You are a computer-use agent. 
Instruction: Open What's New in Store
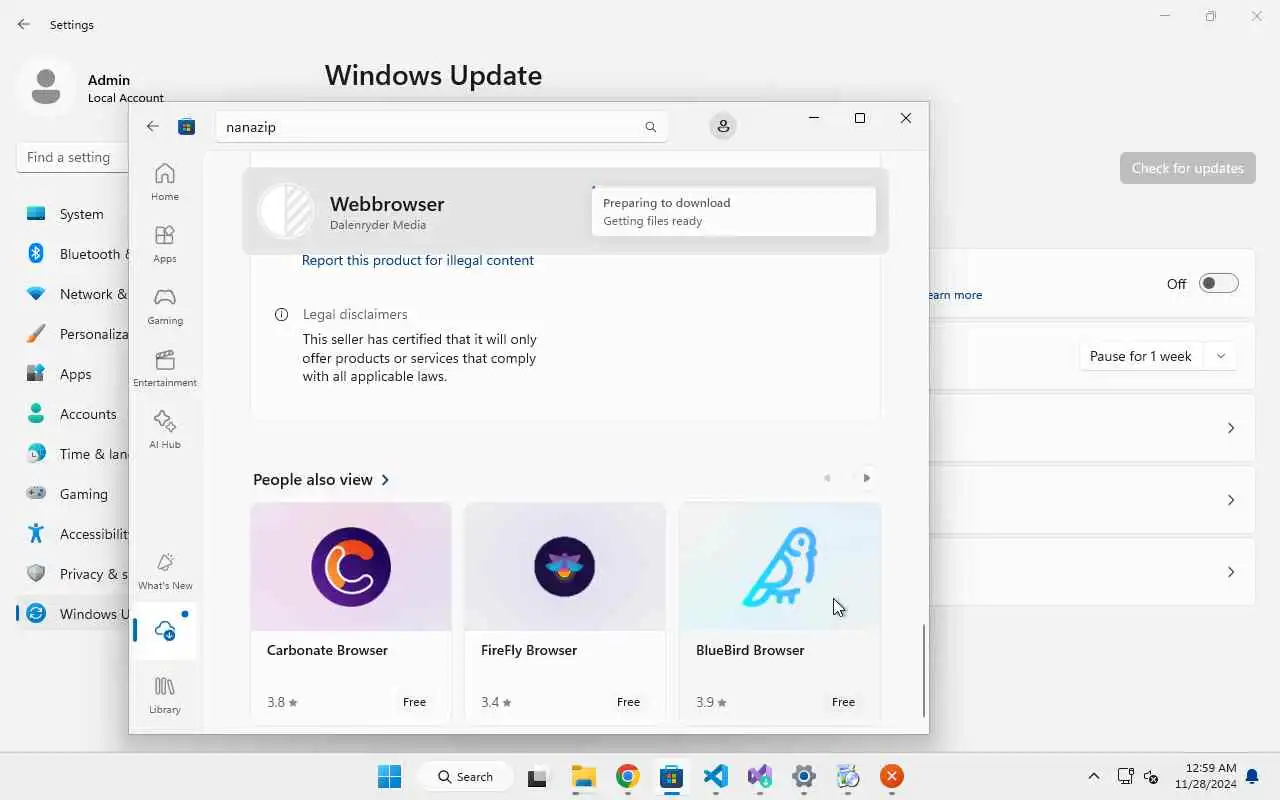pyautogui.click(x=165, y=571)
